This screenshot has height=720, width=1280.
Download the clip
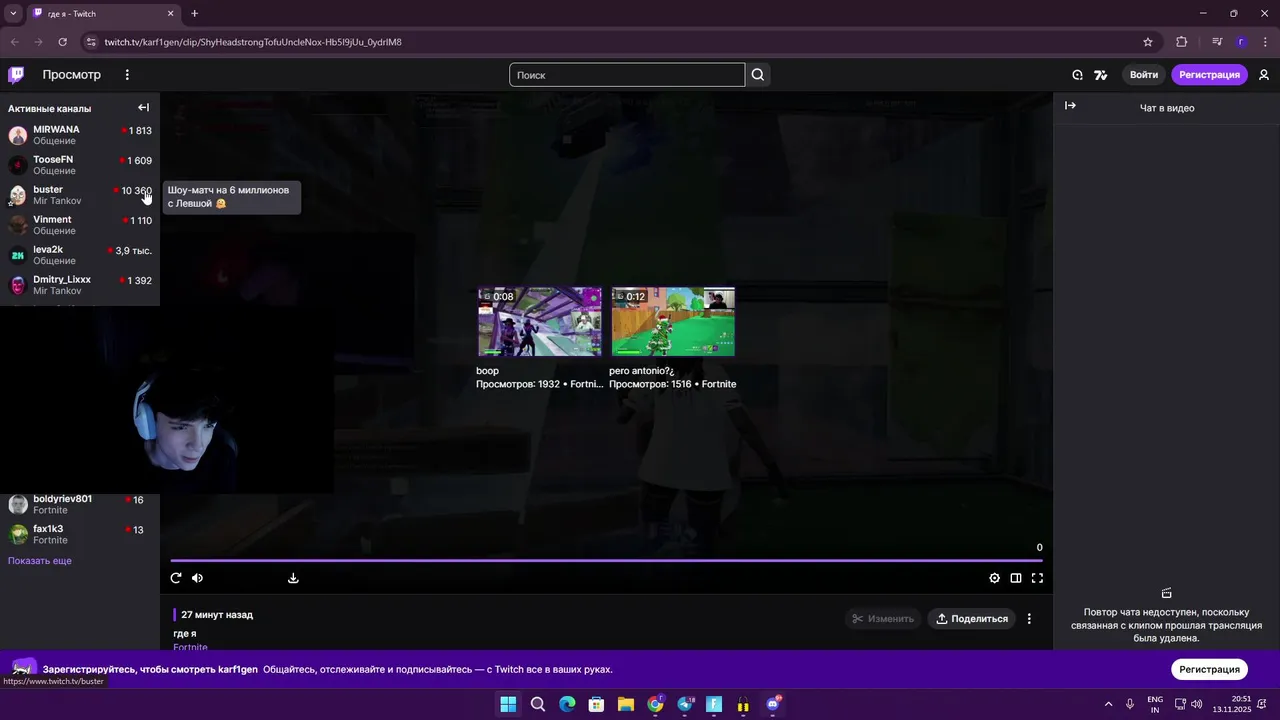coord(293,578)
